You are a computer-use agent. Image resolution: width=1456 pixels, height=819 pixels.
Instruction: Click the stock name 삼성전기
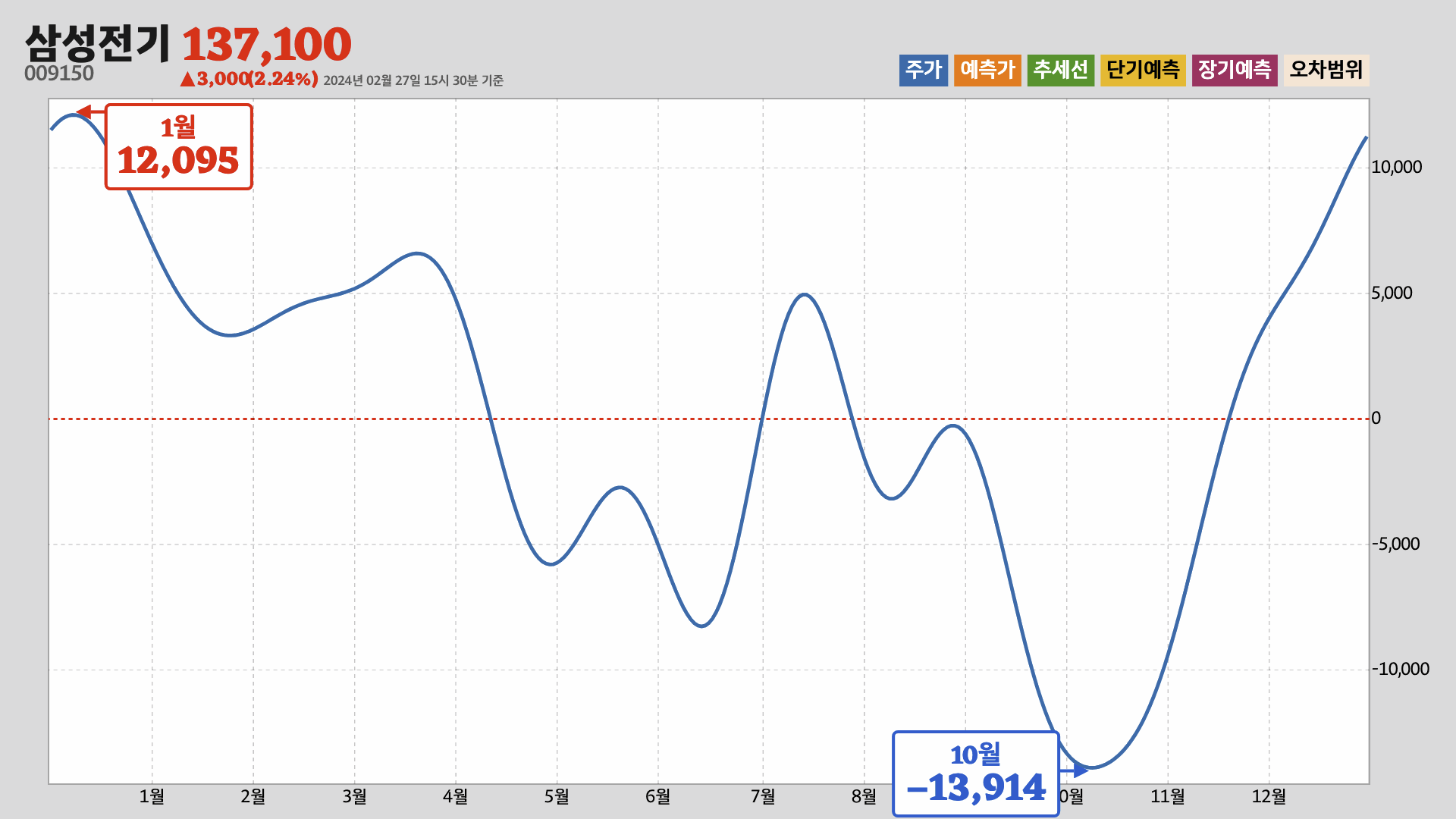pyautogui.click(x=98, y=43)
